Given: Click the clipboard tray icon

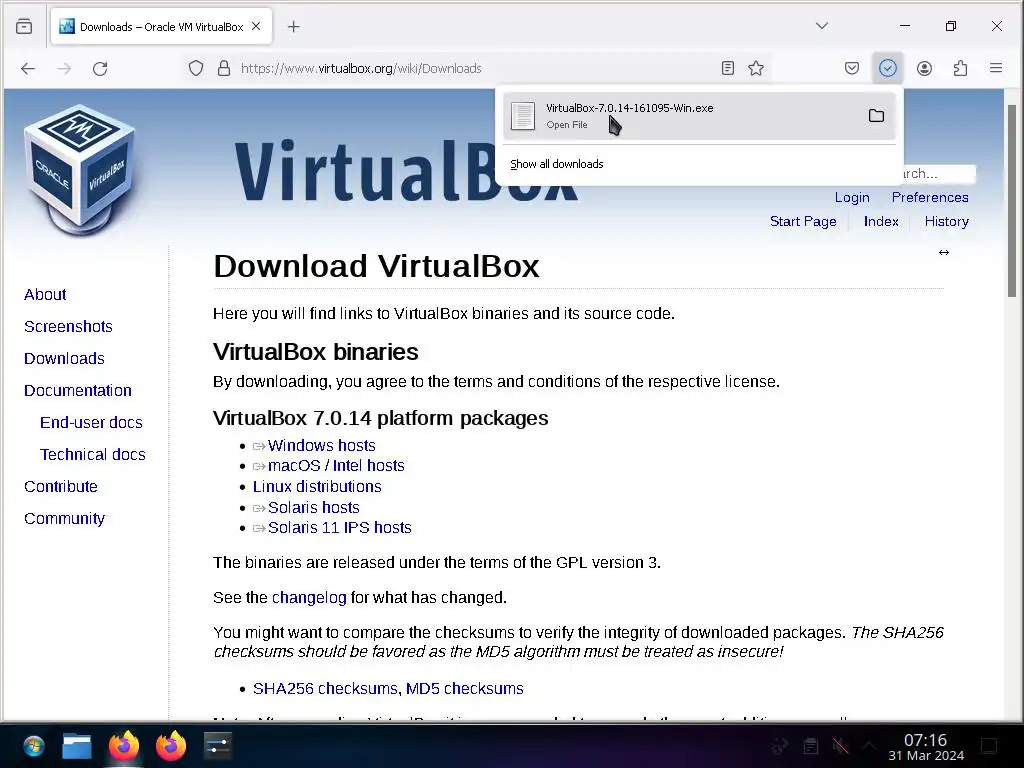Looking at the screenshot, I should (x=810, y=746).
